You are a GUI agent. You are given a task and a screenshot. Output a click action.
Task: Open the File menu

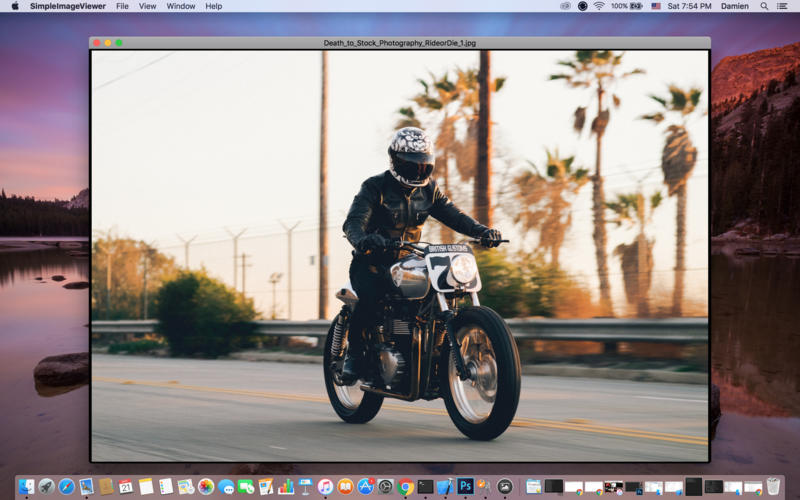[x=122, y=6]
